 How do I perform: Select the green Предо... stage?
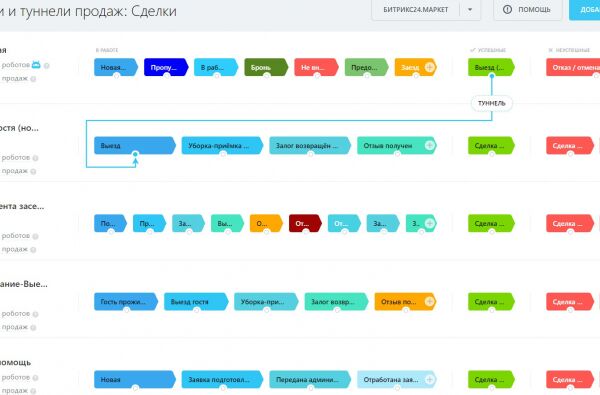pos(367,67)
